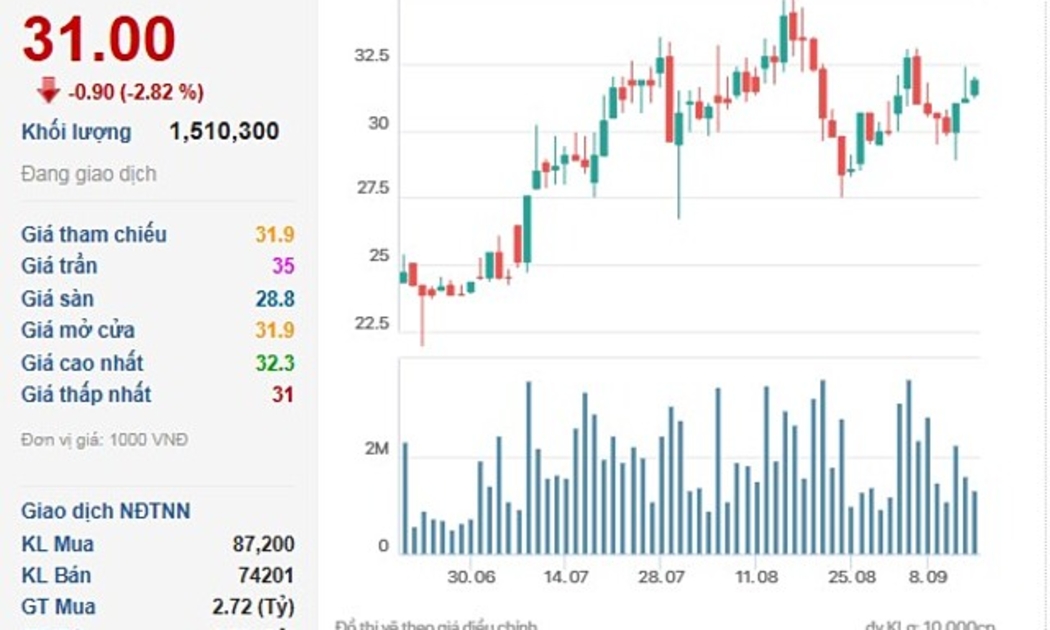Click the Giá trần value 35

283,267
